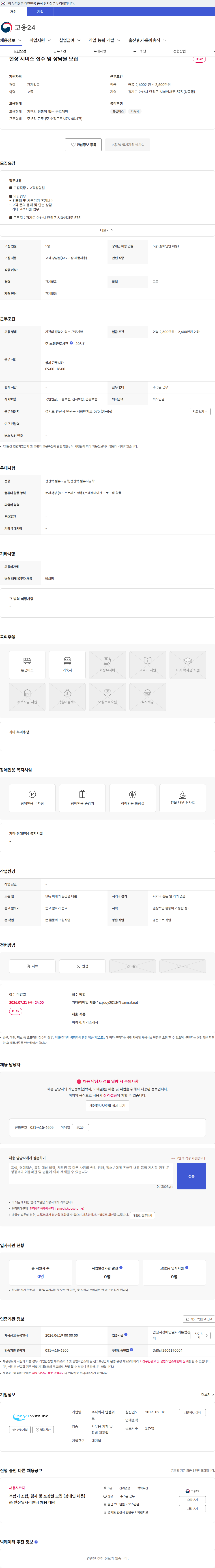This screenshot has width=215, height=1568.
Task: Open the 지도 보기 dropdown for work location
Action: pyautogui.click(x=200, y=412)
